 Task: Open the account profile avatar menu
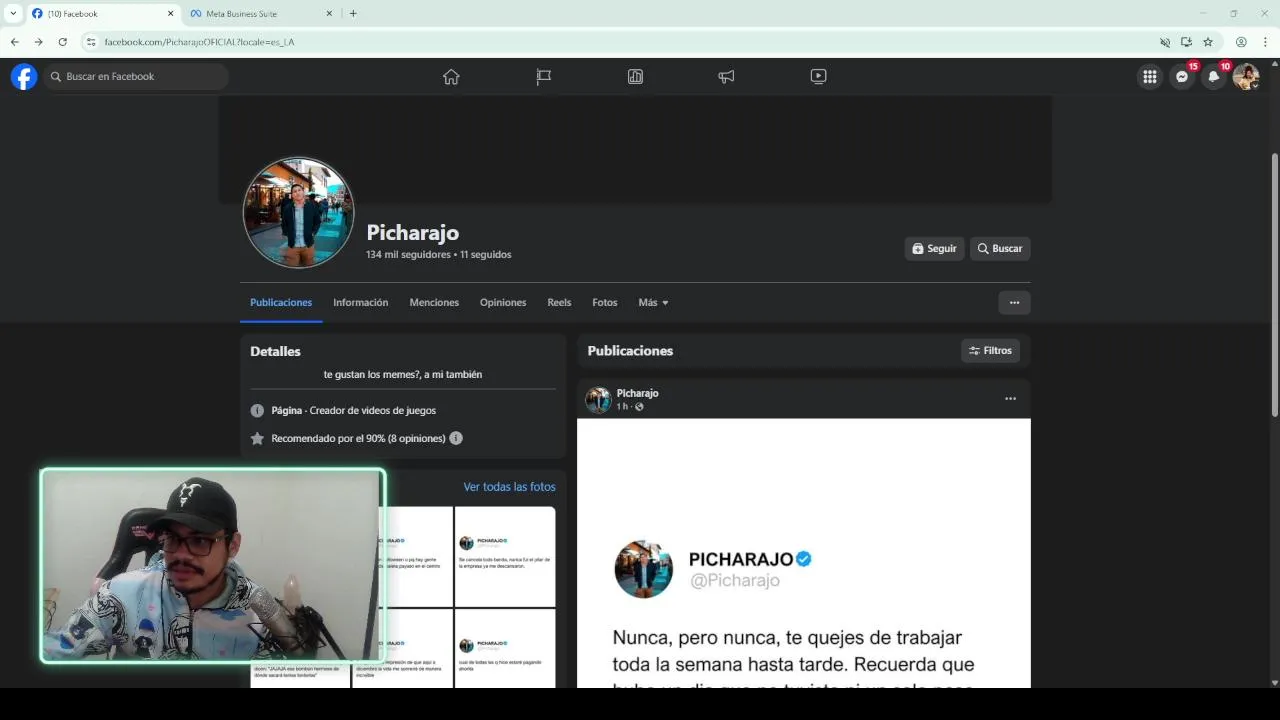[x=1246, y=76]
